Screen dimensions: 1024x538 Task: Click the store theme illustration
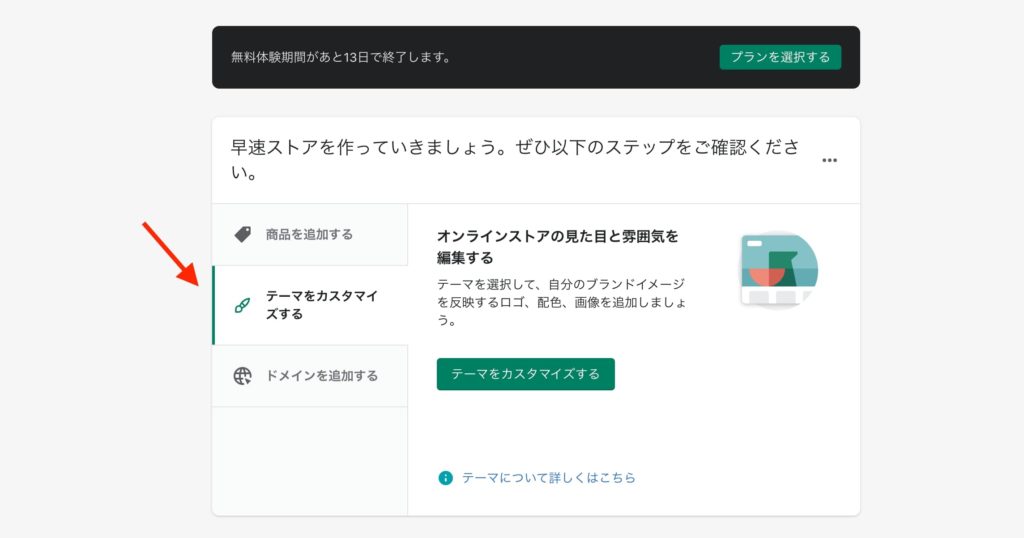pos(779,270)
